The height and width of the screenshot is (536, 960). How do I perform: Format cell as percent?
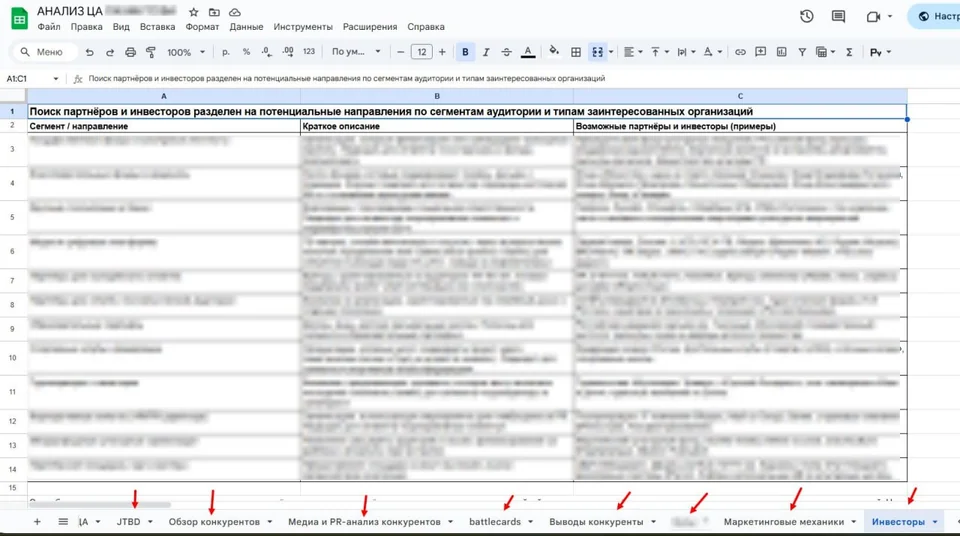tap(246, 52)
